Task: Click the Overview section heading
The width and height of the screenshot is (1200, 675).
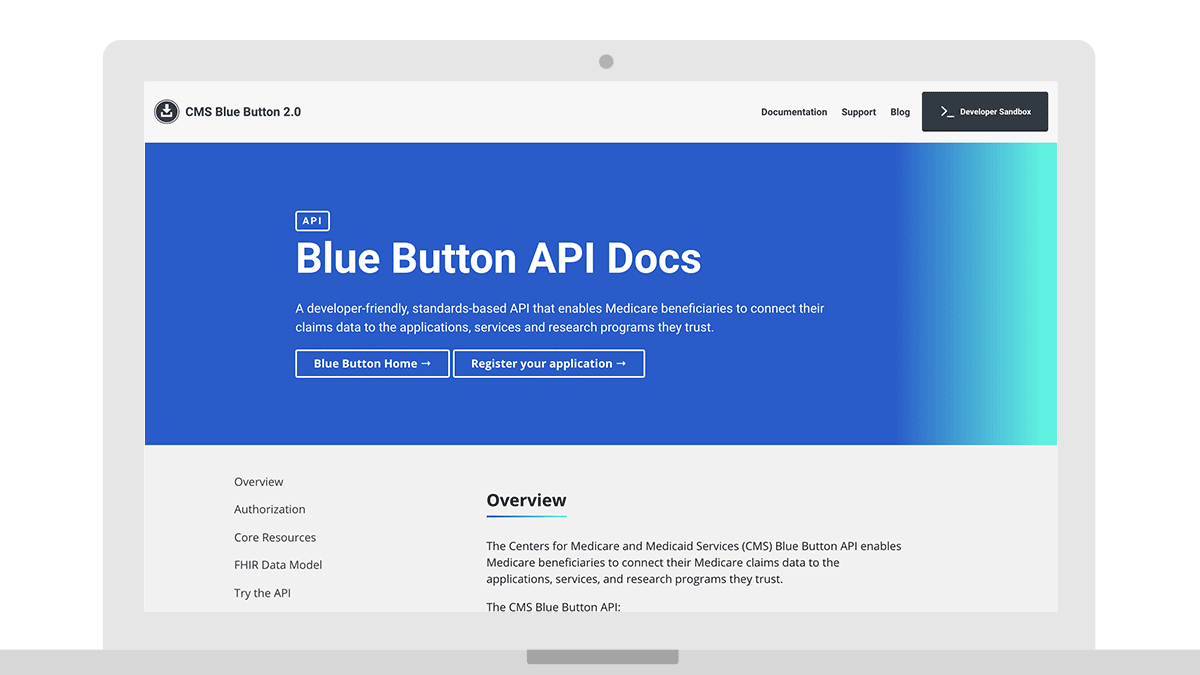Action: pyautogui.click(x=526, y=500)
